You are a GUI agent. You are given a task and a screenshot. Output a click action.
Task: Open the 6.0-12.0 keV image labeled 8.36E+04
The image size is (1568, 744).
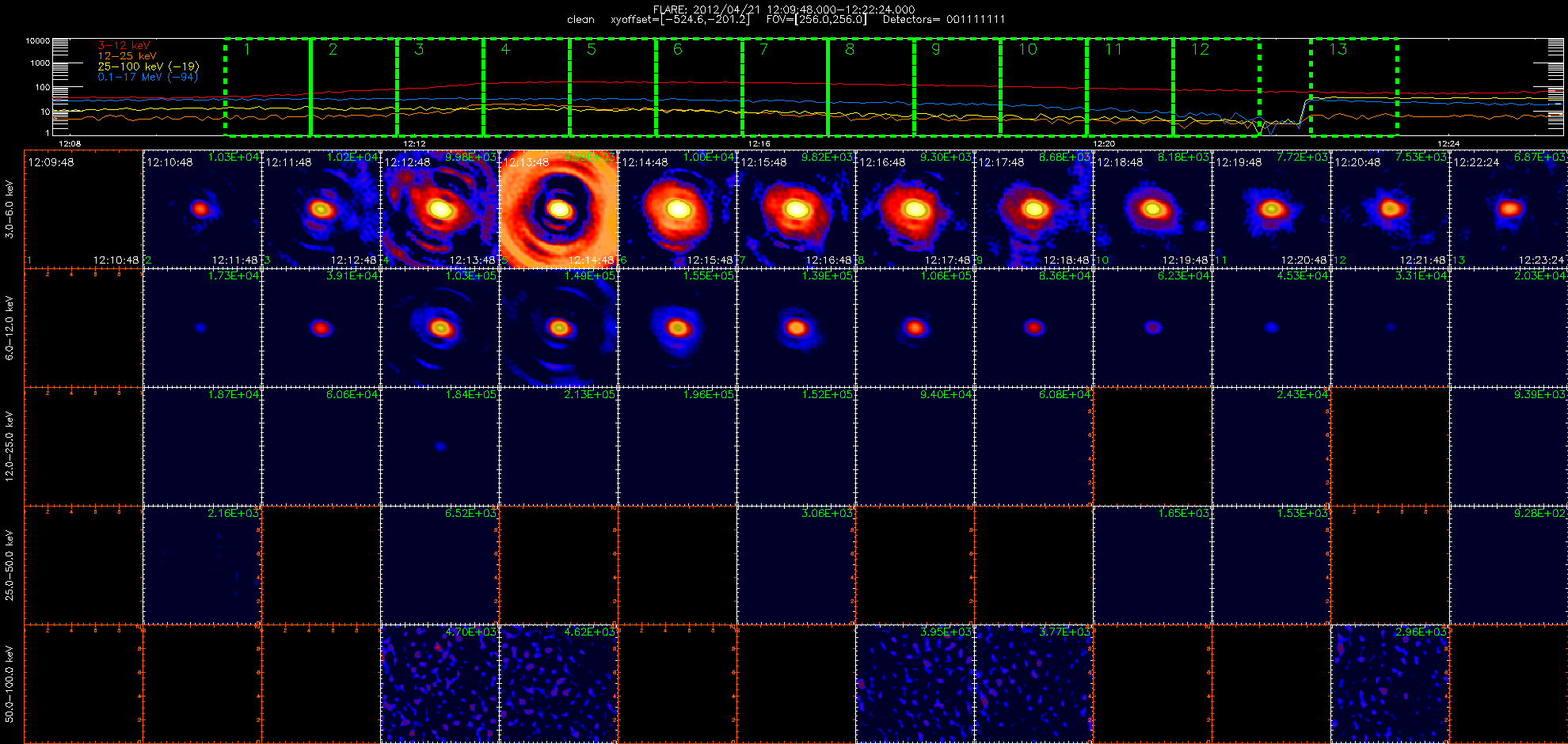tap(1033, 328)
